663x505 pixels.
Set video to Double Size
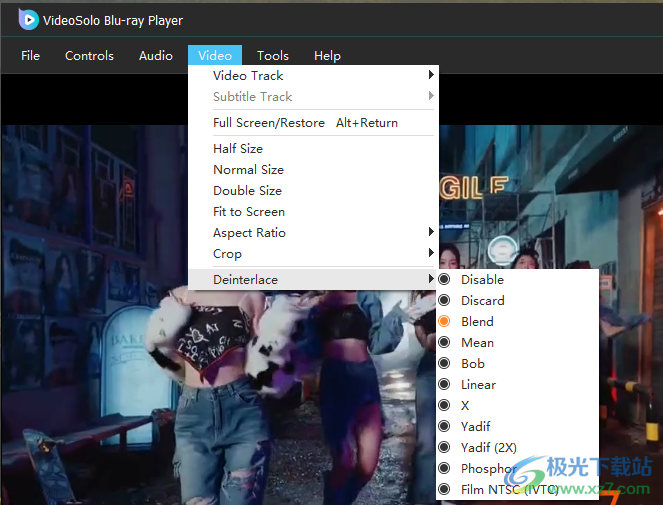313,191
